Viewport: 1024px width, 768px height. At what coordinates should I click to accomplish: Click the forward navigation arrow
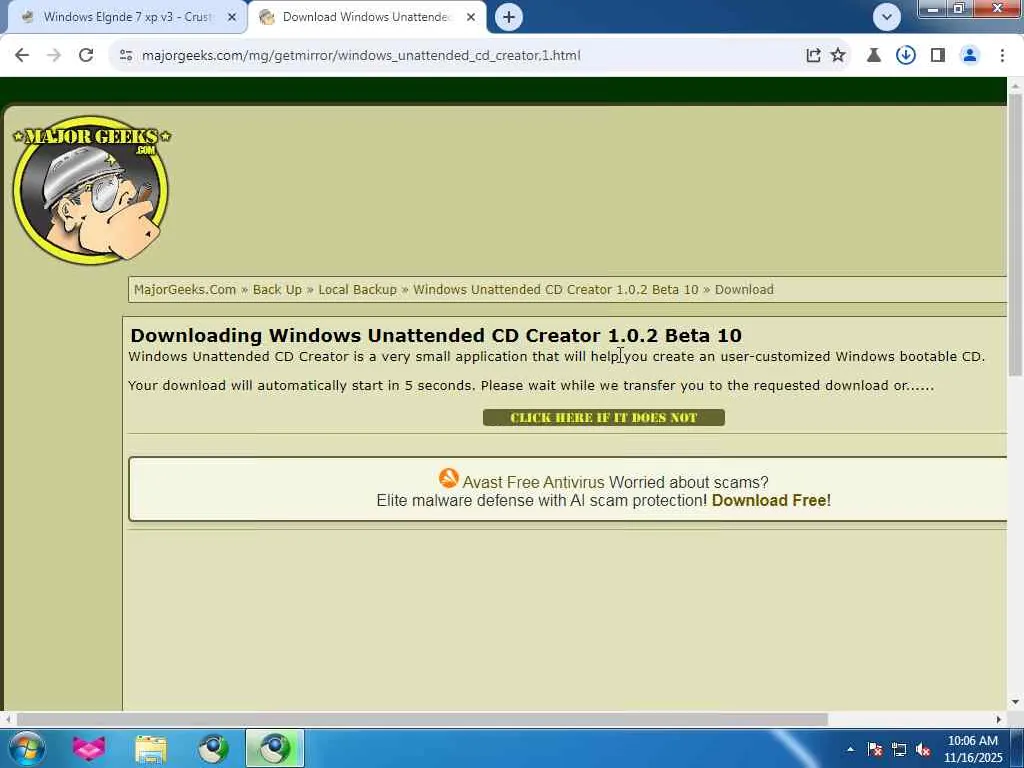pos(54,56)
